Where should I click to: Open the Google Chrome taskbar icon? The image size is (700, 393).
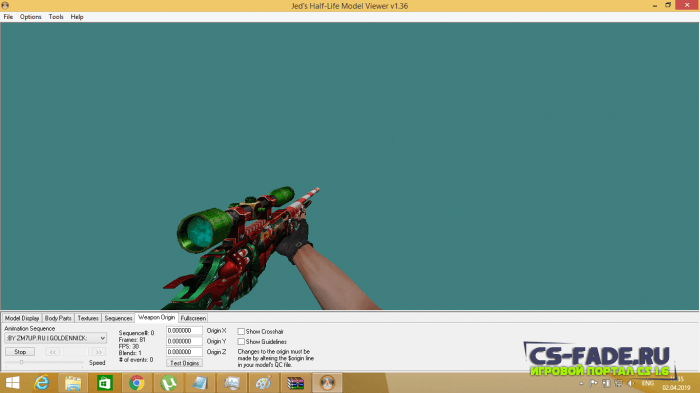(x=137, y=383)
